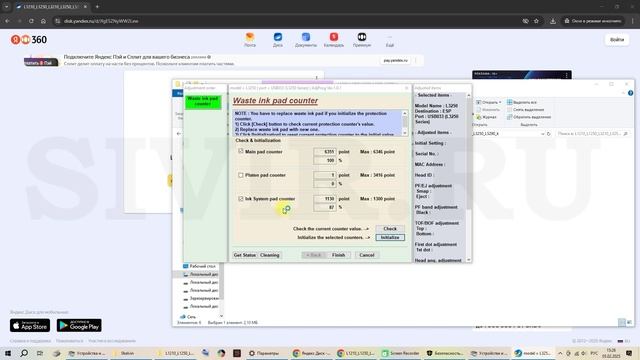Toggle the Ink System pad counter checkbox
Screen dimensions: 640x360
click(241, 199)
